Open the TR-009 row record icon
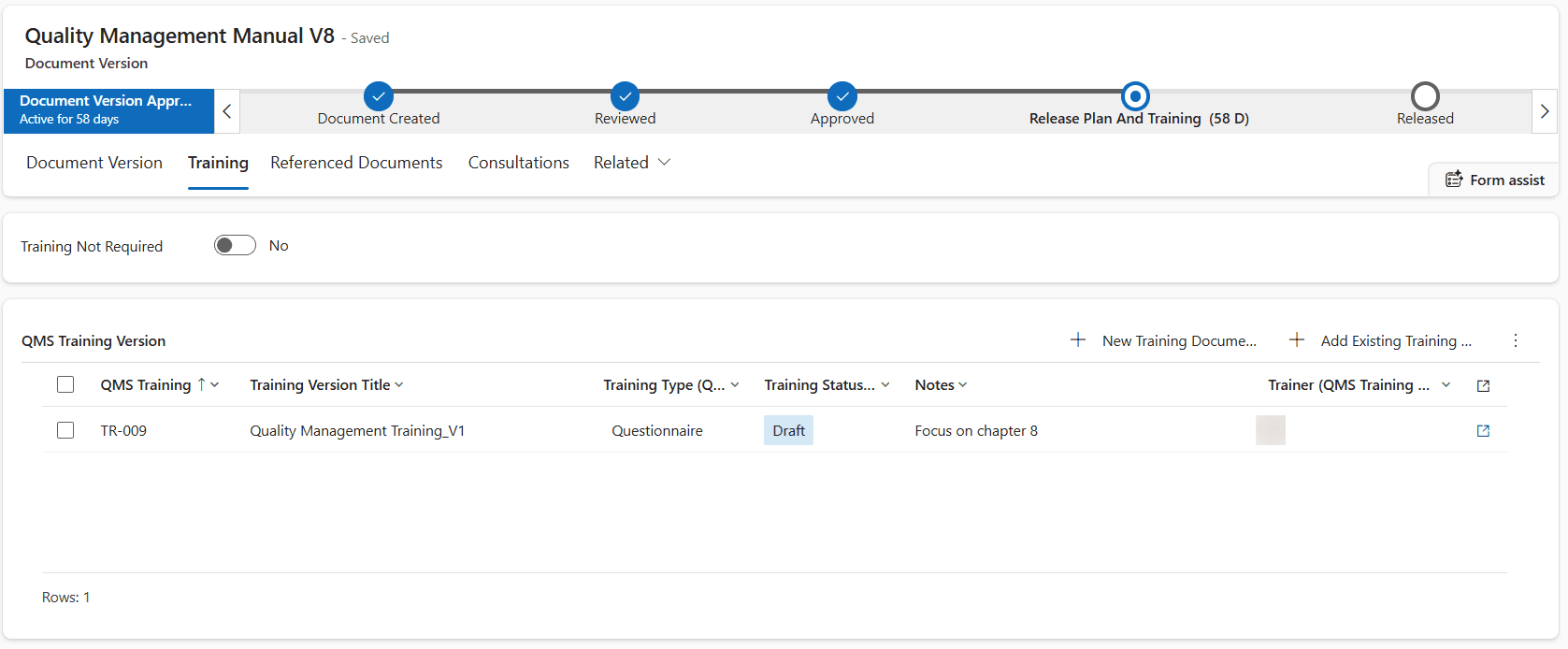Image resolution: width=1568 pixels, height=649 pixels. coord(1483,430)
